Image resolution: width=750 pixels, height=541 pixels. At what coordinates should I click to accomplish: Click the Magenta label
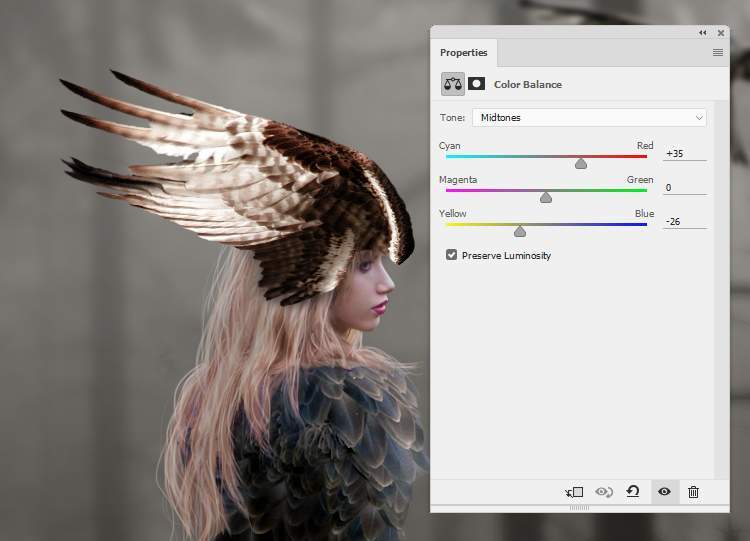coord(458,180)
